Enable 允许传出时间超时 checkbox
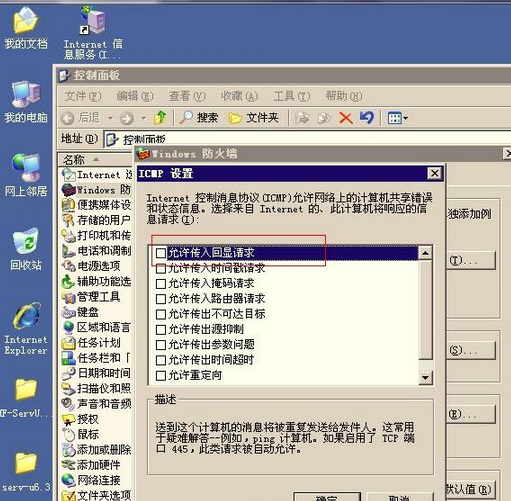The image size is (511, 501). pyautogui.click(x=161, y=360)
